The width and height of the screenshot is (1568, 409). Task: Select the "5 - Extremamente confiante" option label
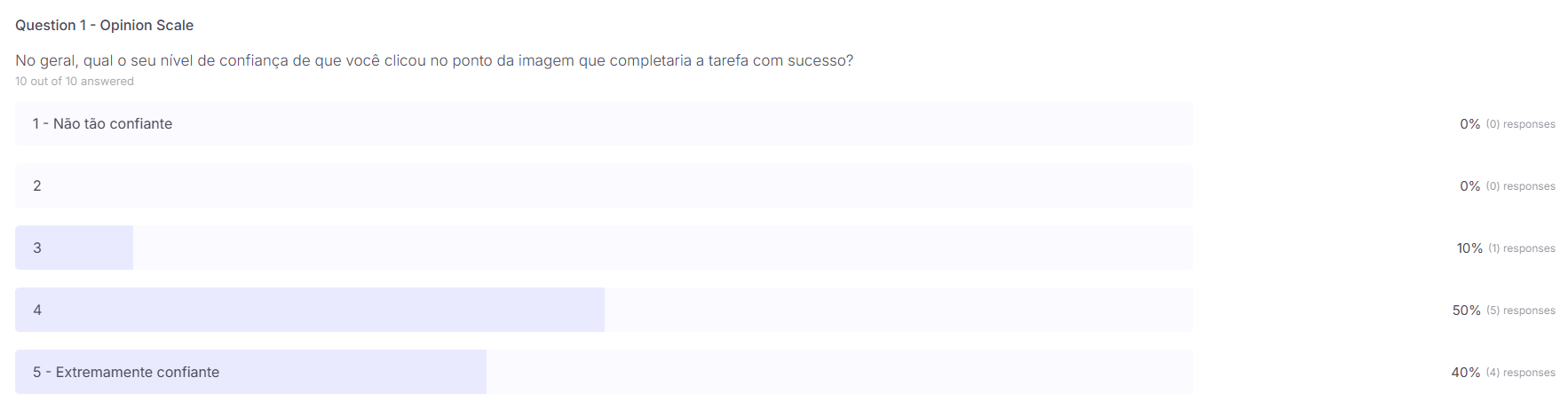[126, 372]
